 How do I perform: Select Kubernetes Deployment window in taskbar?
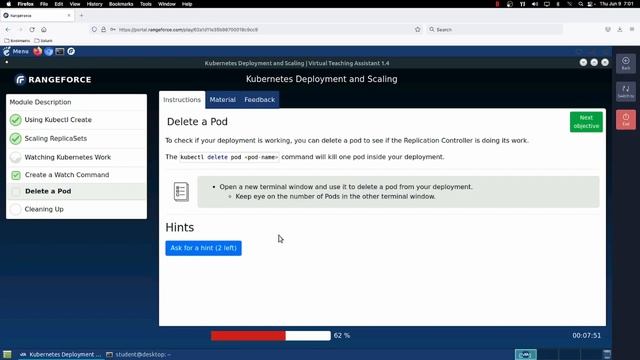pyautogui.click(x=60, y=354)
